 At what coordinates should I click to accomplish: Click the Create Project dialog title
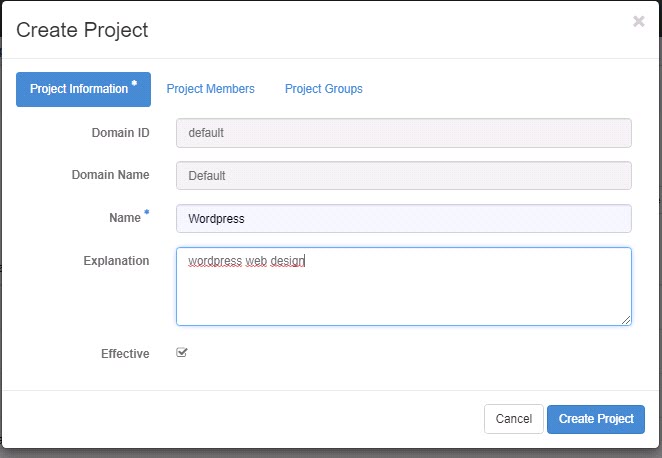point(82,30)
